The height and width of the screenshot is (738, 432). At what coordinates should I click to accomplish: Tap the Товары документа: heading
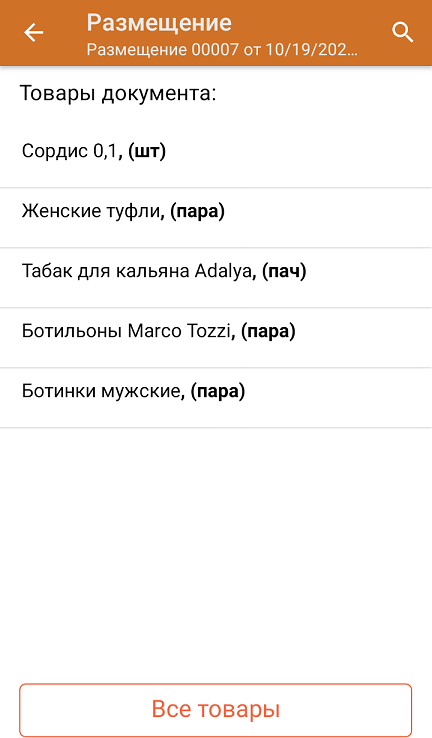tap(118, 93)
